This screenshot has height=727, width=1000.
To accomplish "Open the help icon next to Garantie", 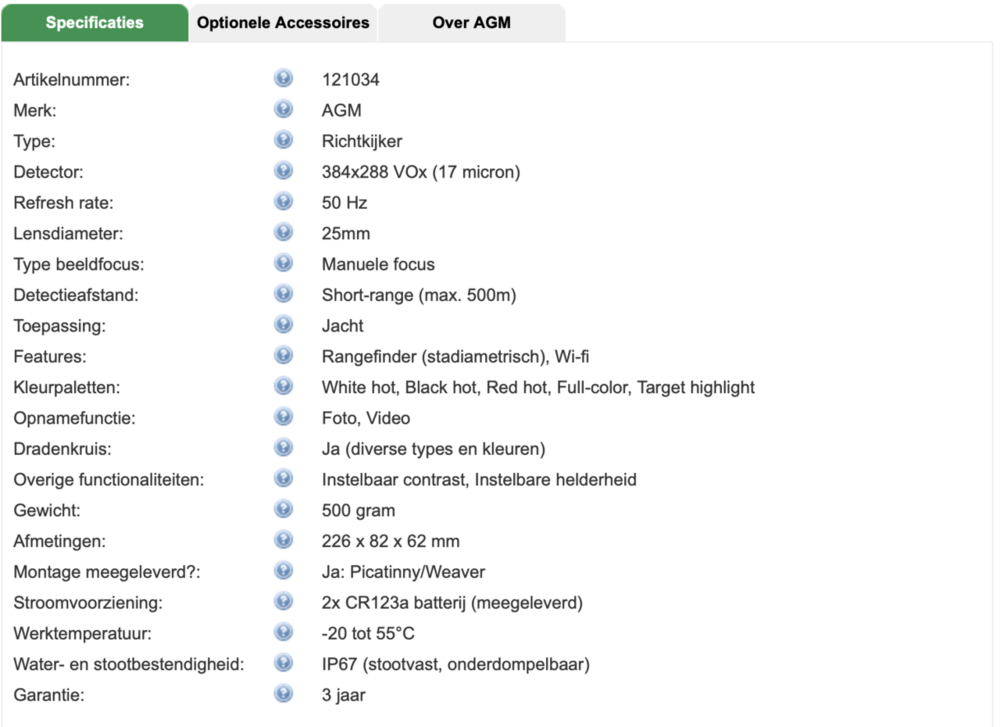I will [283, 694].
